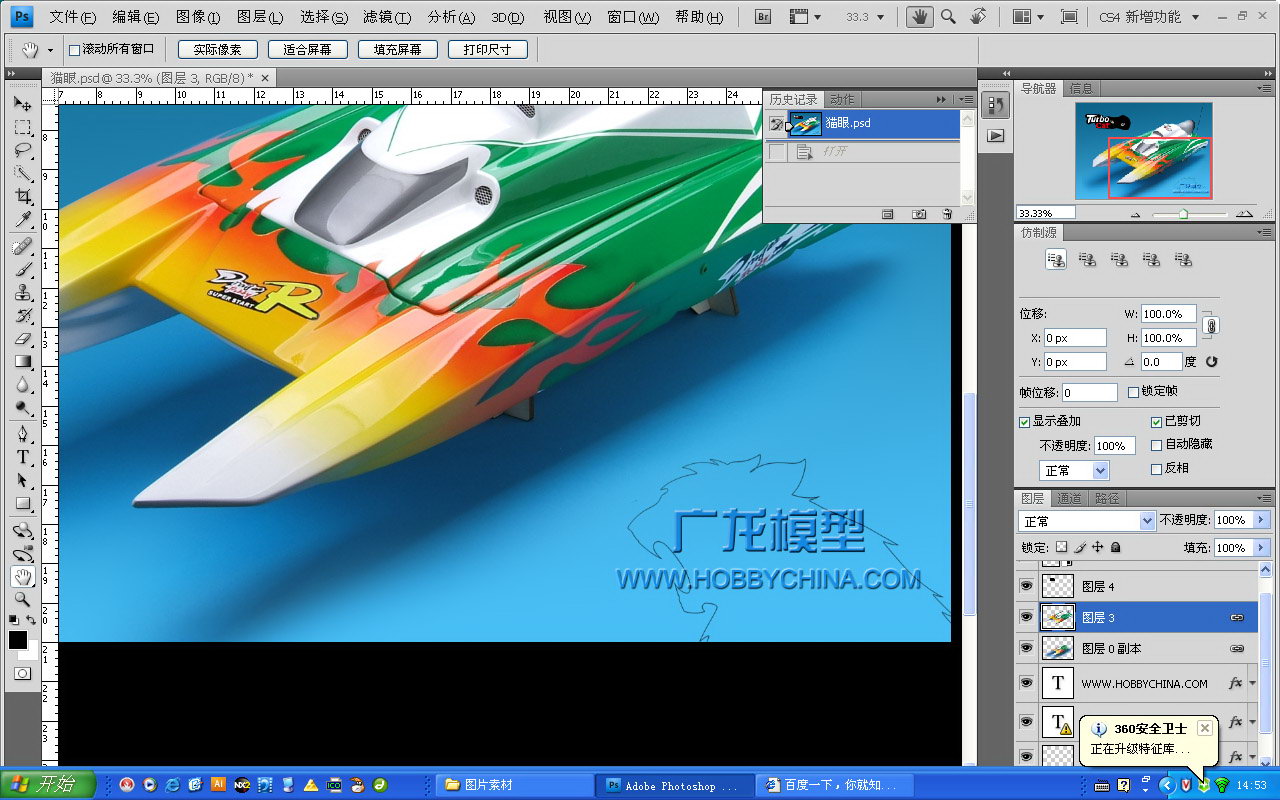Viewport: 1280px width, 800px height.
Task: Hide layer 图层 3
Action: click(x=1026, y=617)
